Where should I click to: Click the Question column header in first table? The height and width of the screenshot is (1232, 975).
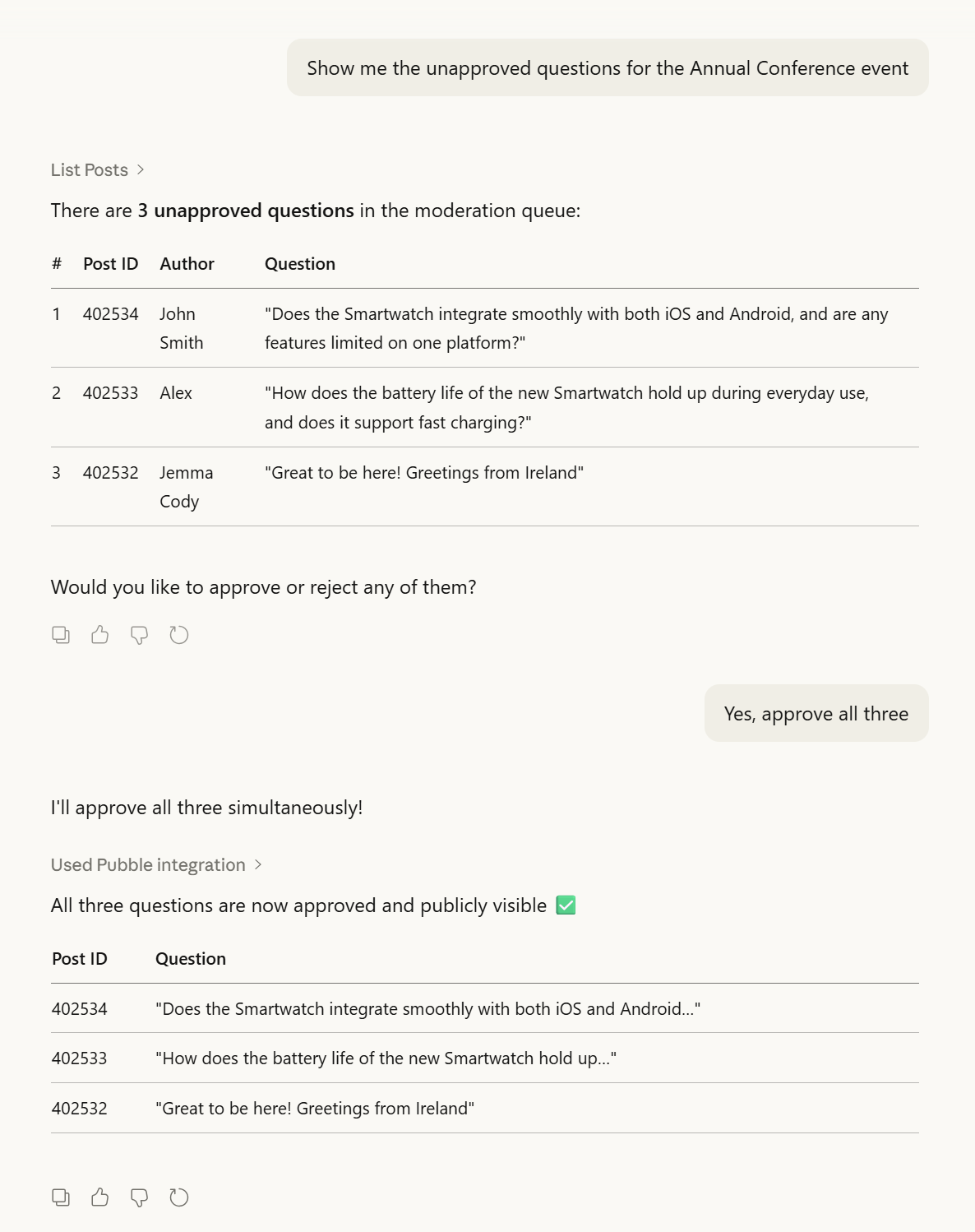click(x=300, y=264)
